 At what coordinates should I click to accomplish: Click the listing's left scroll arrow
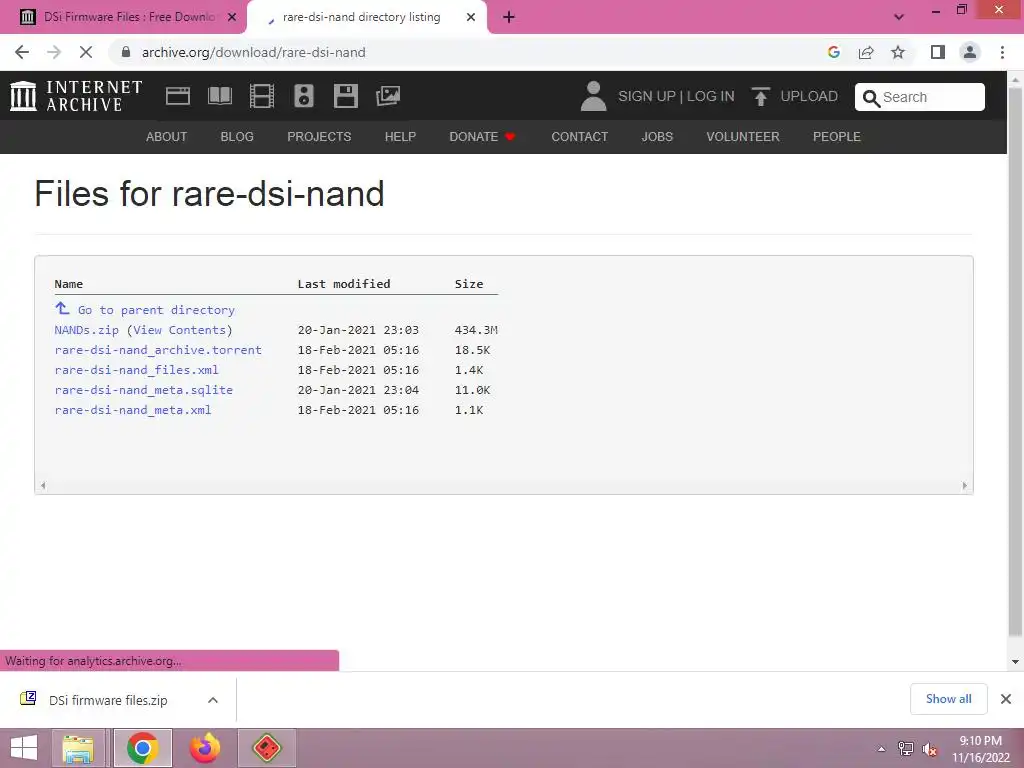pyautogui.click(x=43, y=485)
